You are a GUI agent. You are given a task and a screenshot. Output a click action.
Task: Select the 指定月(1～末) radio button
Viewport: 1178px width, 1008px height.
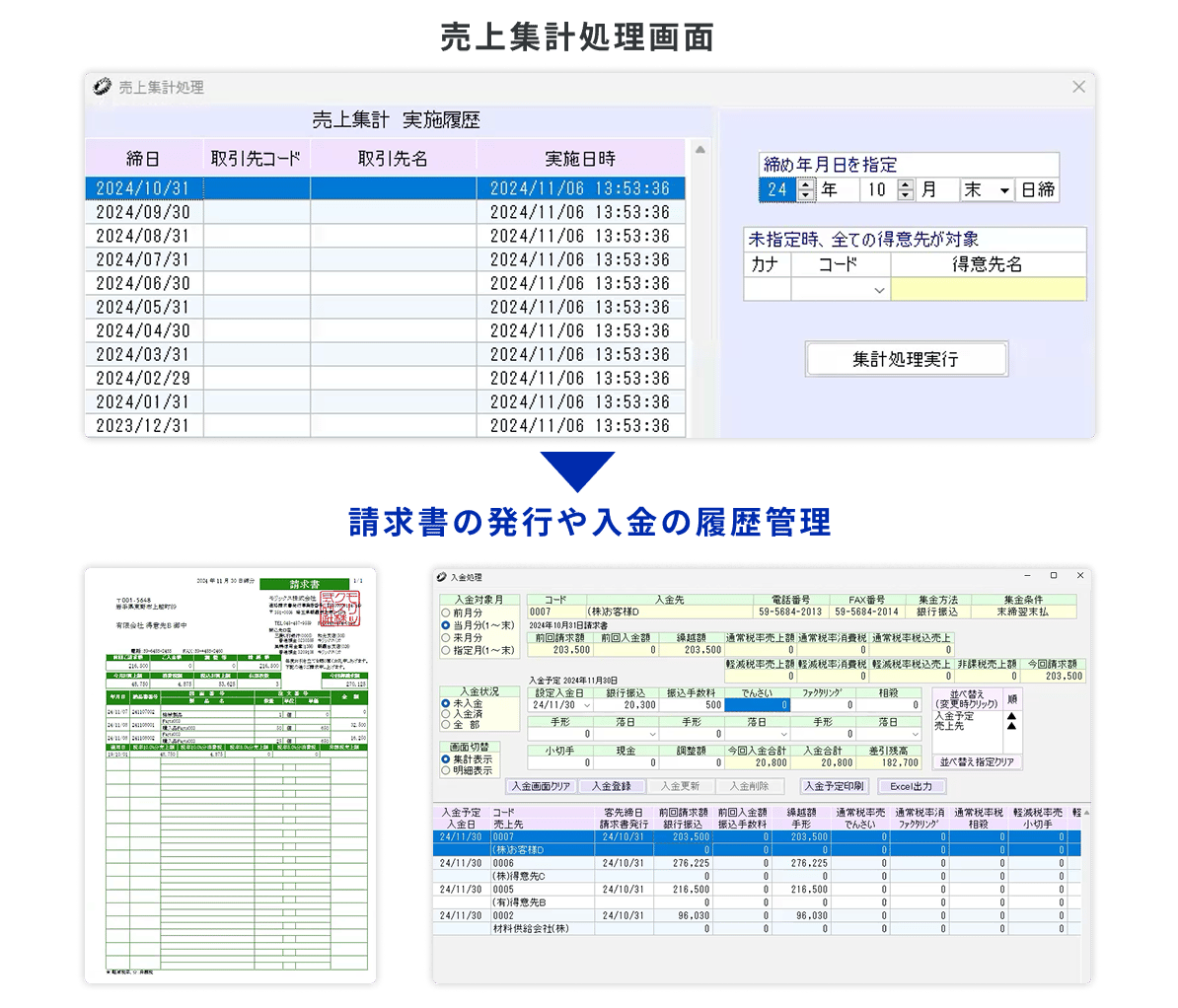pos(446,650)
